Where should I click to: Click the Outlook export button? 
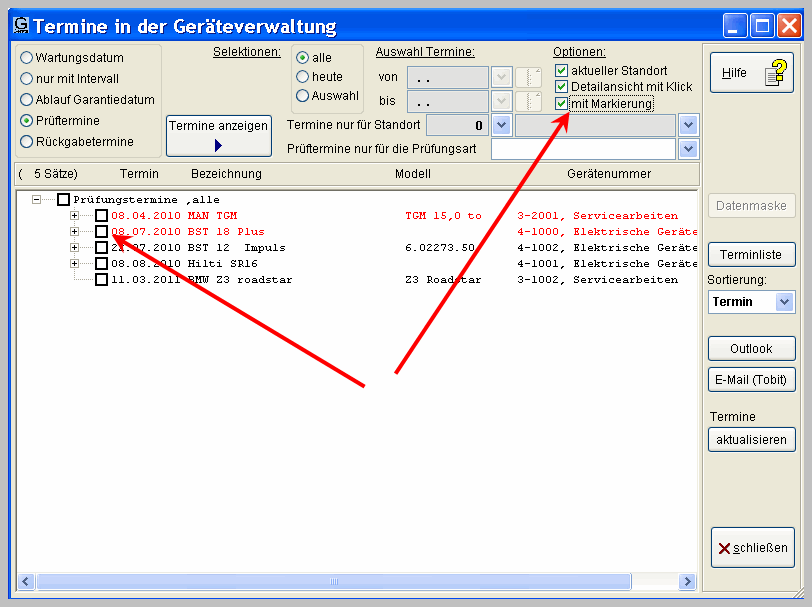pyautogui.click(x=751, y=349)
